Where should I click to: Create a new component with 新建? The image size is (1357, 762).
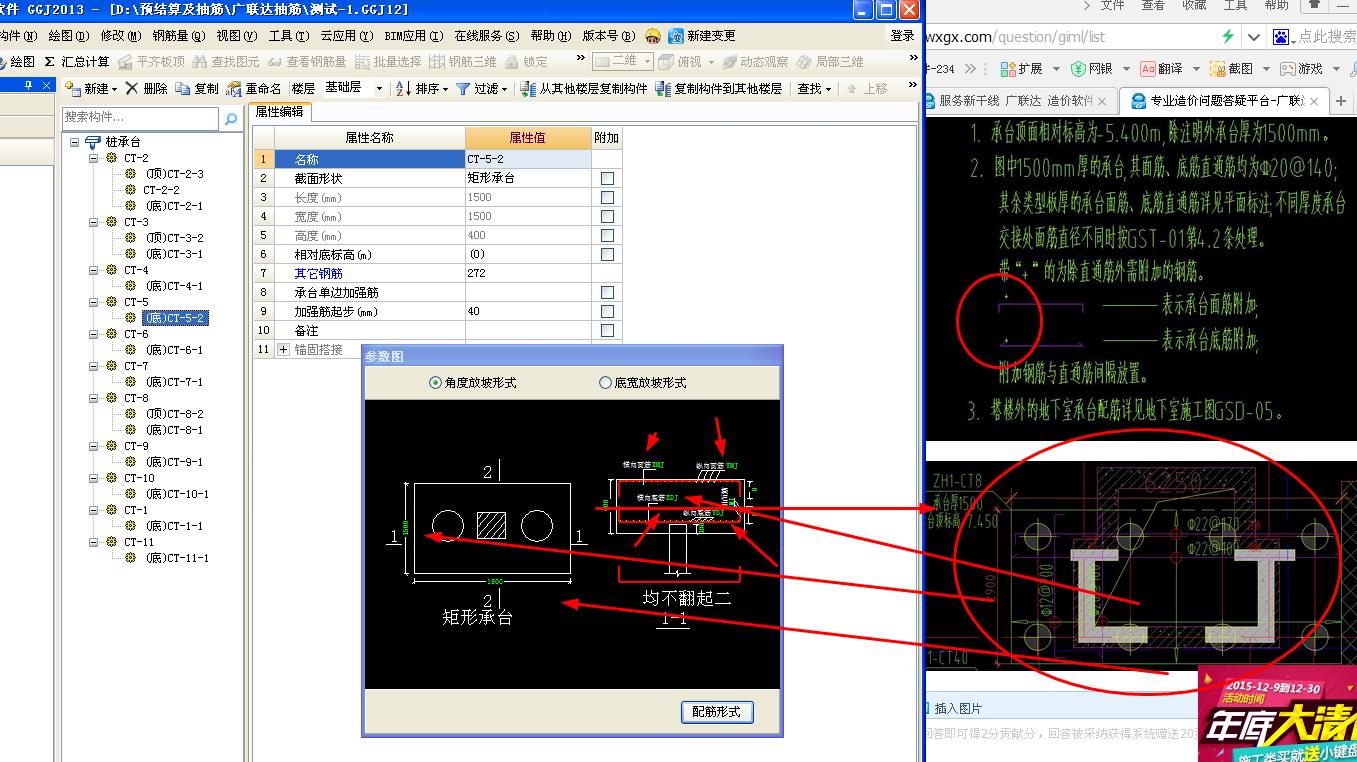tap(89, 88)
